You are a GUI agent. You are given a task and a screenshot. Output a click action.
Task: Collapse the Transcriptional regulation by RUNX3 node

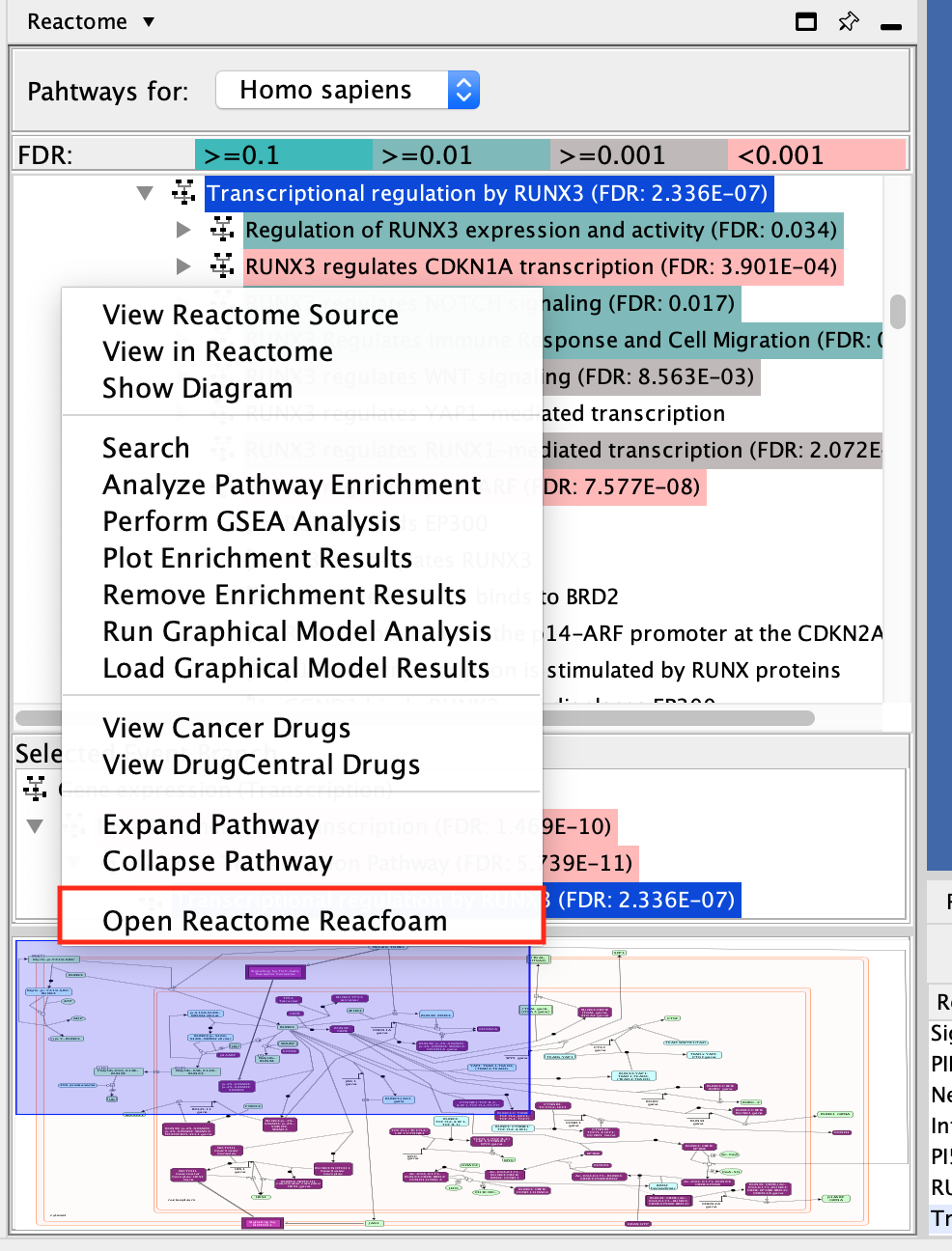point(145,193)
